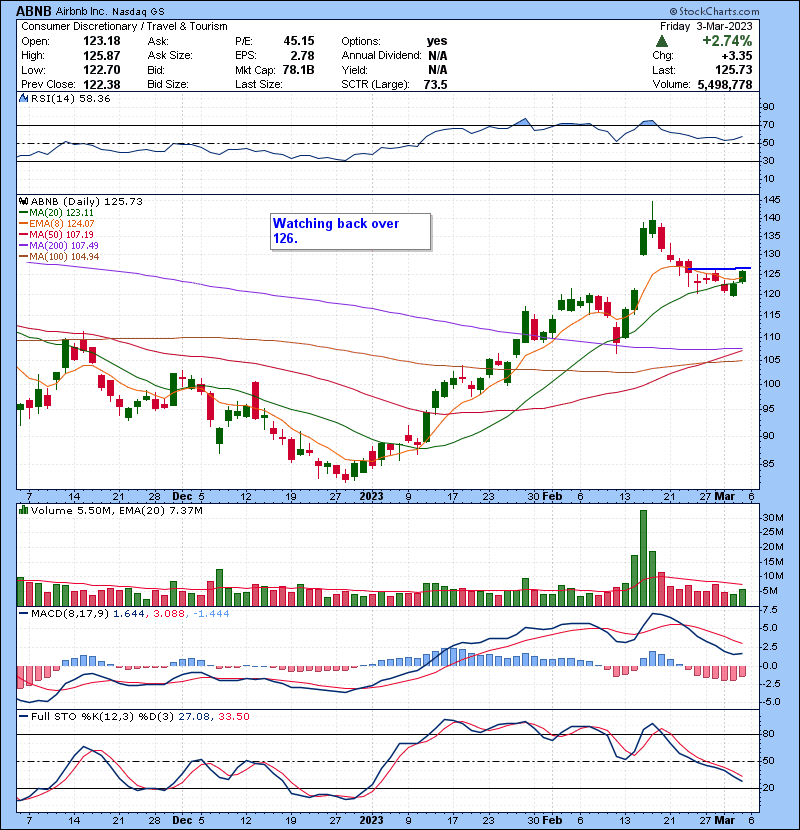Click the '2023' label on price chart axis

(371, 497)
